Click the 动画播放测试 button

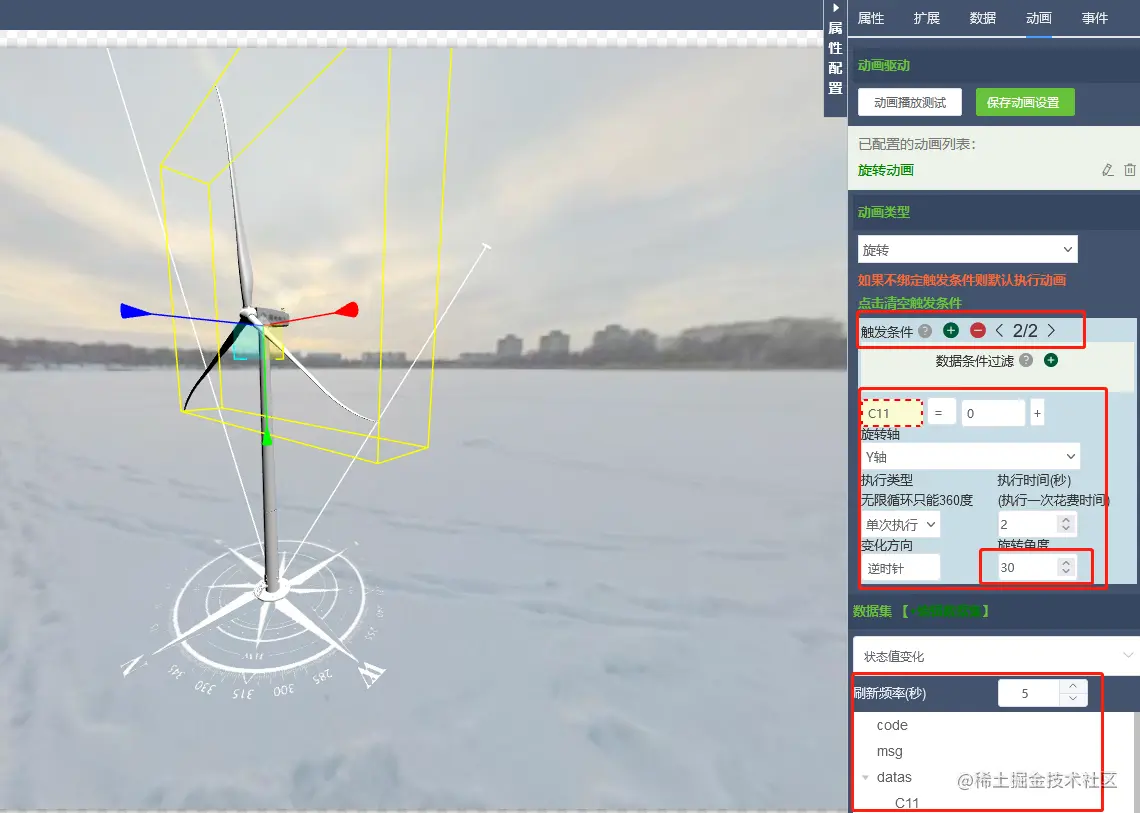(910, 103)
